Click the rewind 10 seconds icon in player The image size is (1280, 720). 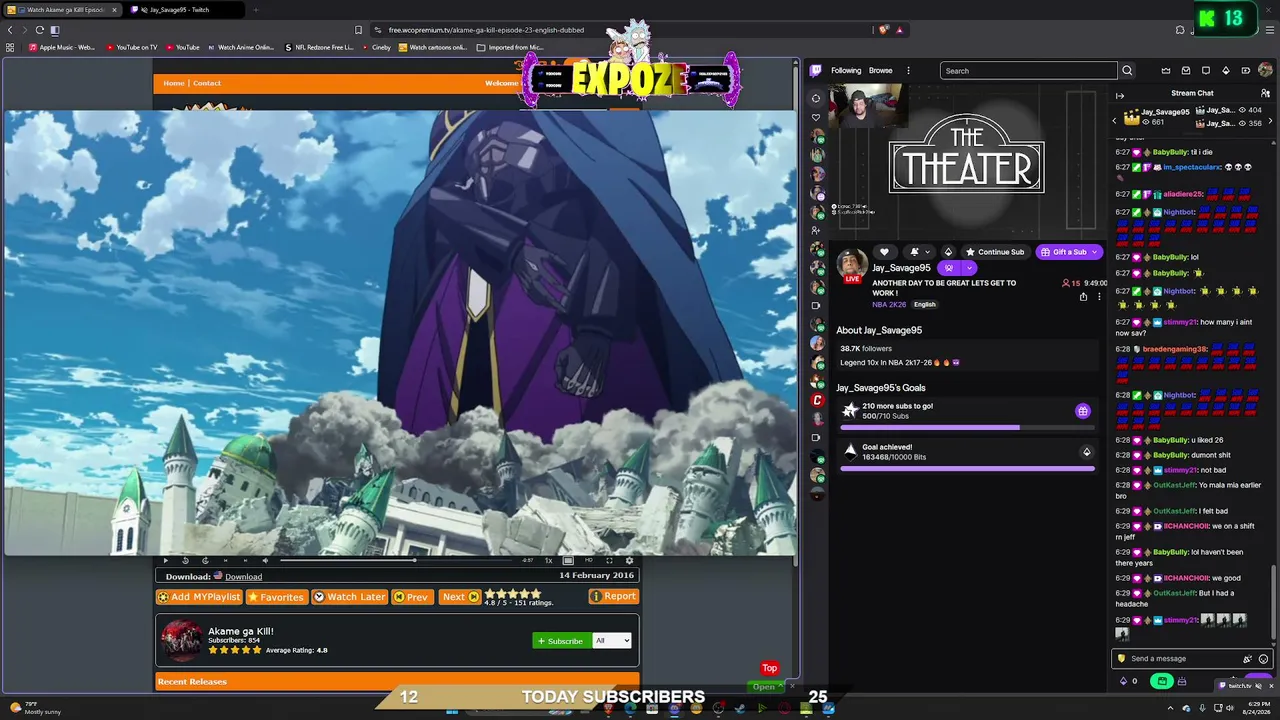click(x=185, y=560)
